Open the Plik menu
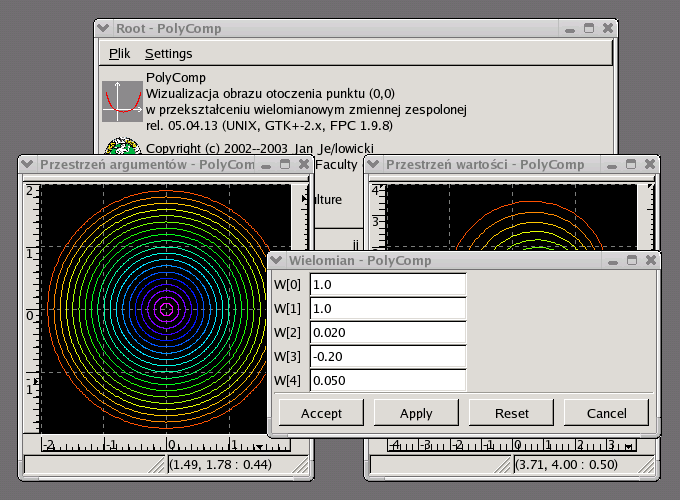Screen dimensions: 680x500 click(x=119, y=54)
